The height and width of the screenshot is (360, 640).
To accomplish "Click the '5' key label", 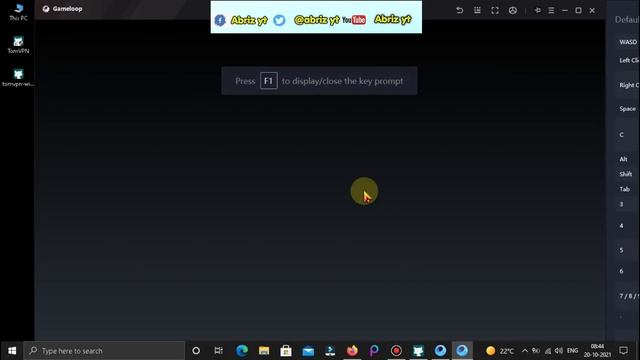I will click(x=621, y=250).
